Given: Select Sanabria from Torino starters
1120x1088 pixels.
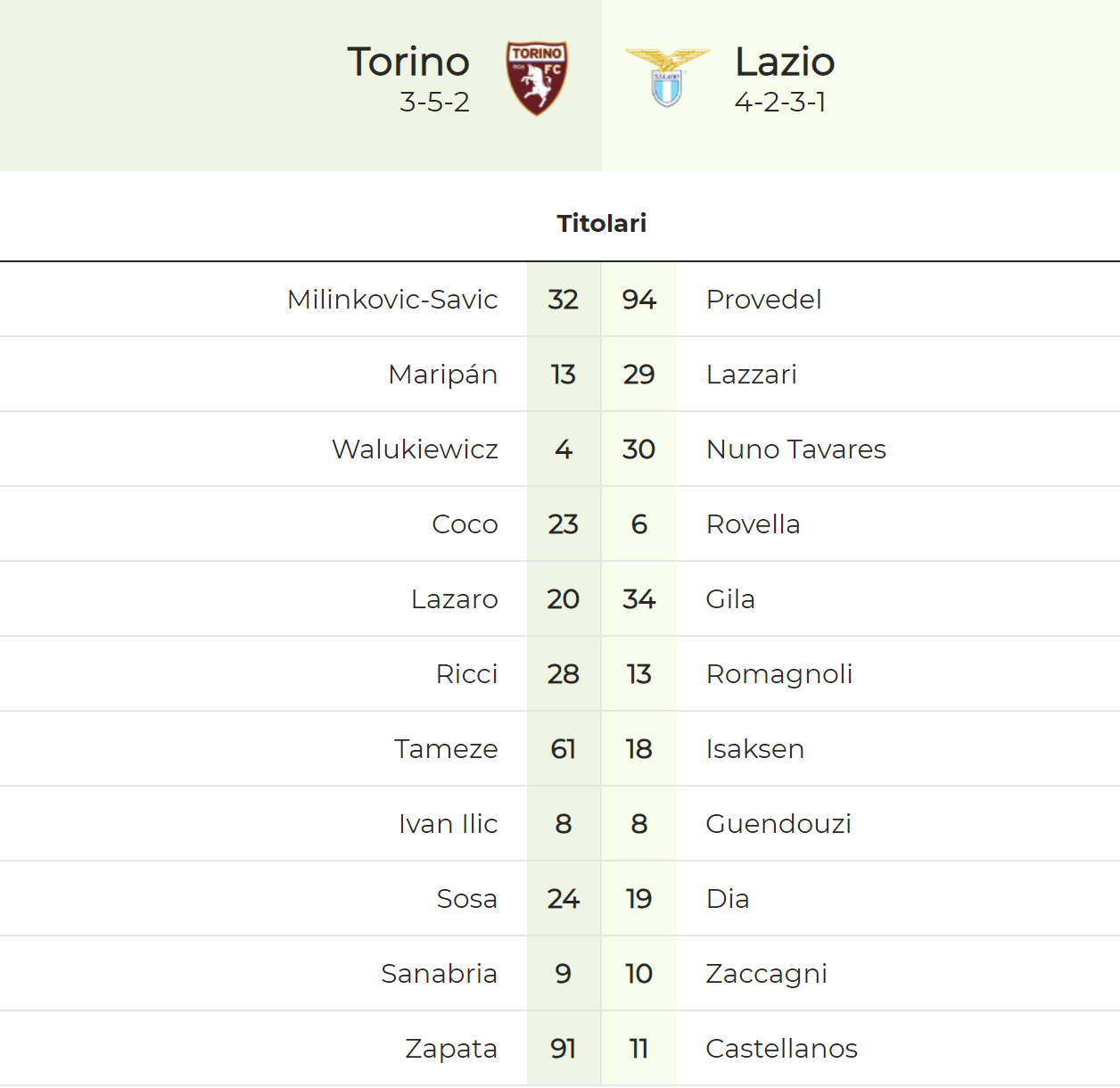Looking at the screenshot, I should point(439,974).
